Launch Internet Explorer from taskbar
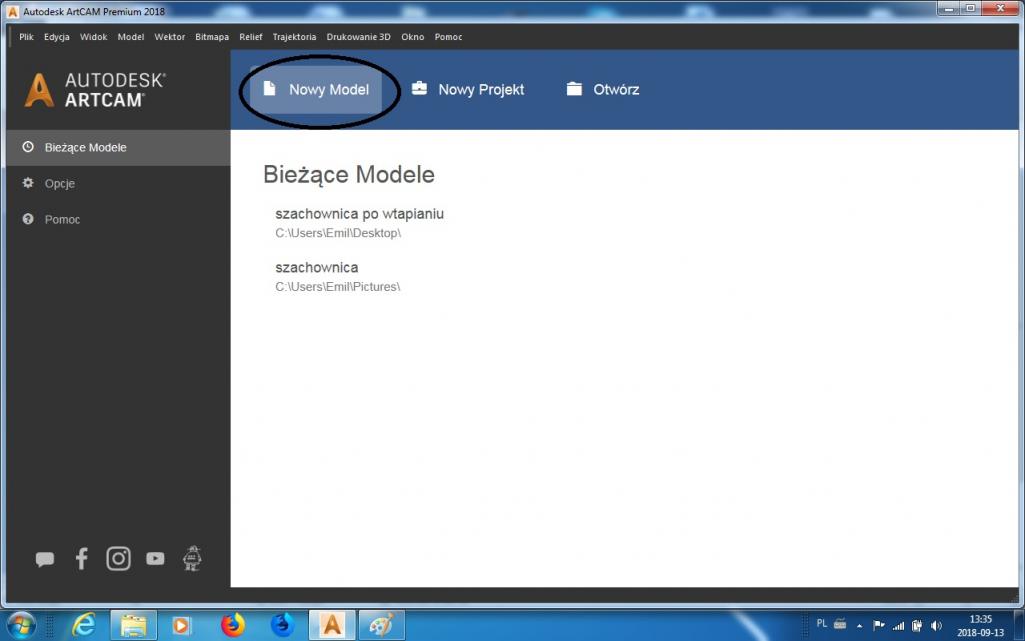The height and width of the screenshot is (641, 1025). click(x=84, y=625)
